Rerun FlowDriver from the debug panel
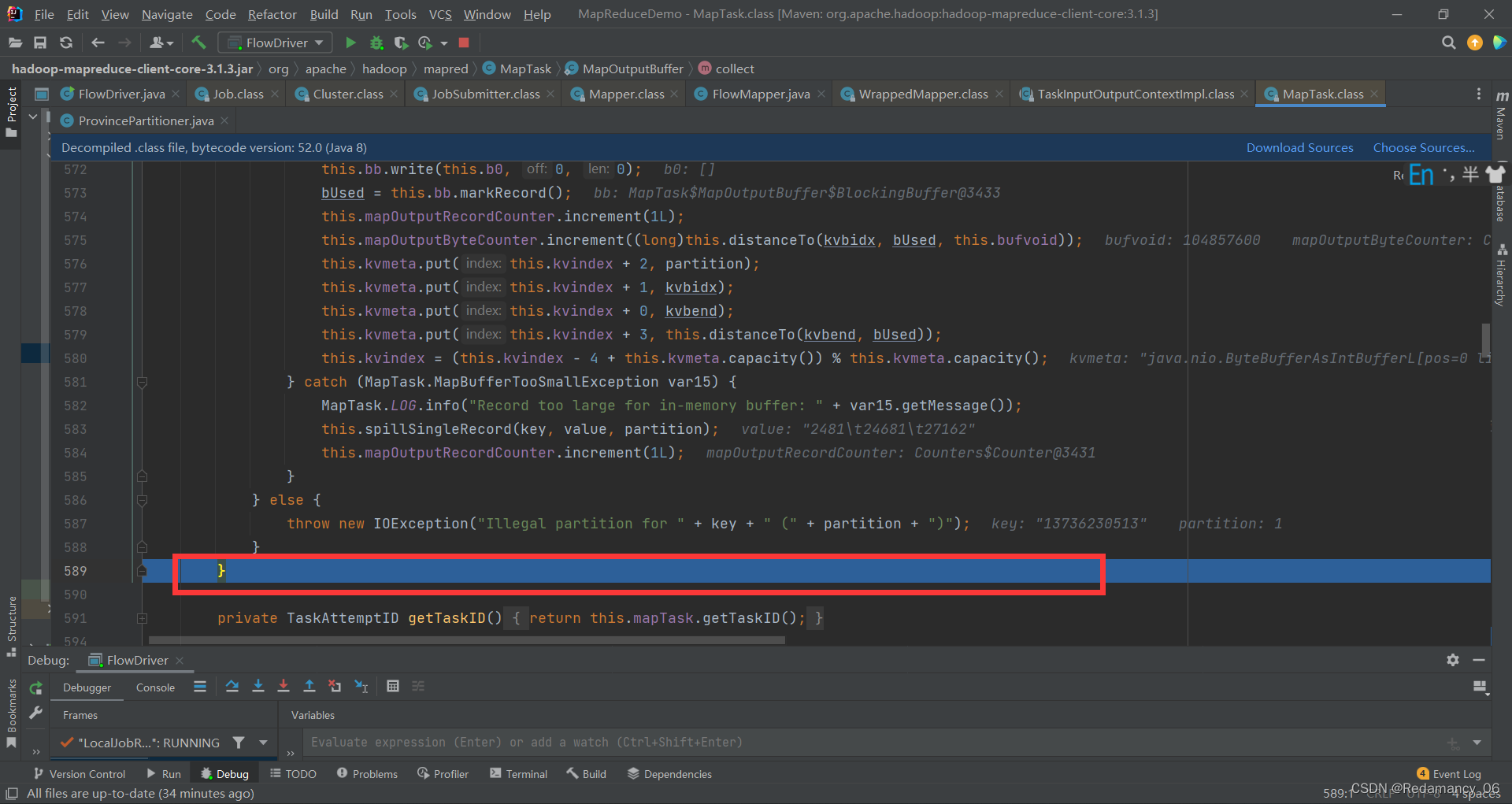 pyautogui.click(x=35, y=688)
